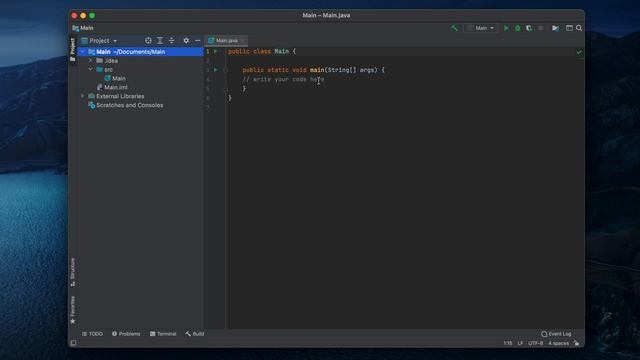640x360 pixels.
Task: Click the Select Opened File target icon
Action: click(148, 40)
